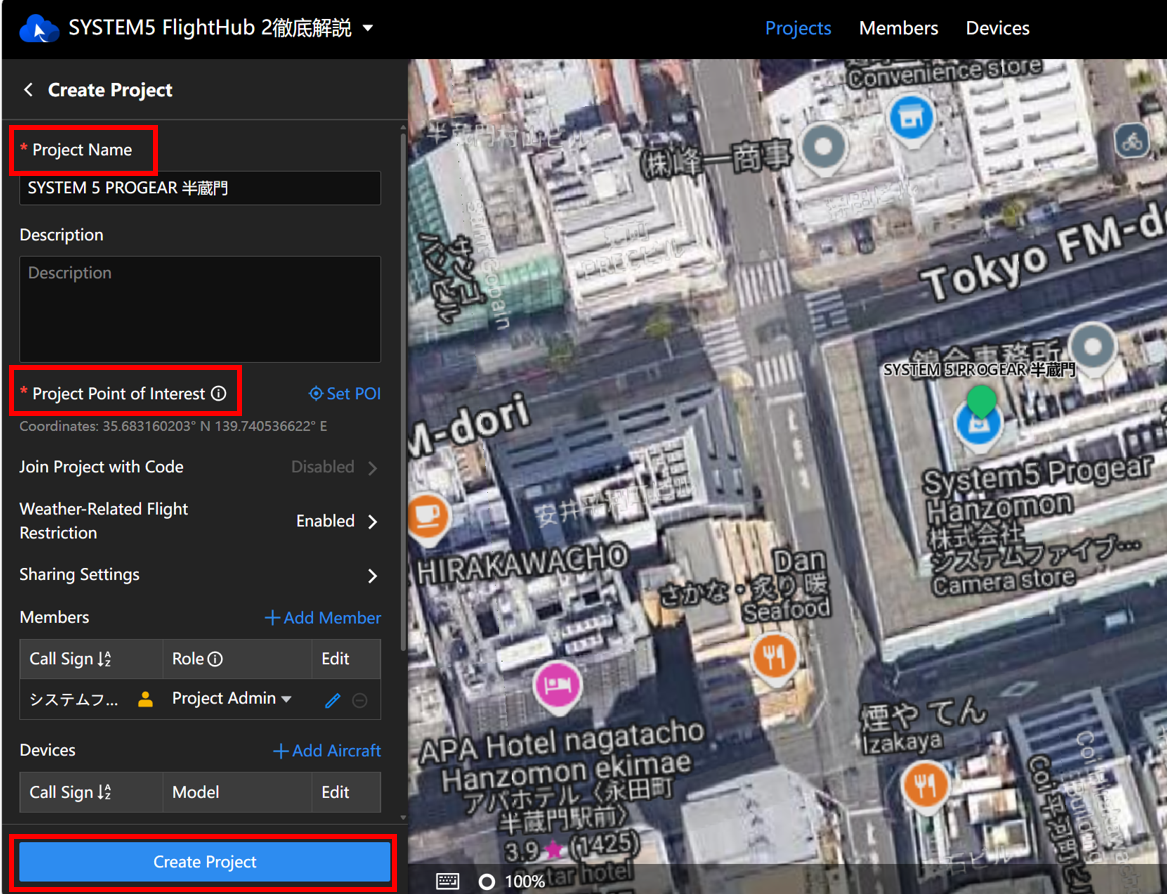Open Weather-Related Flight Restriction settings
Viewport: 1167px width, 894px height.
tap(200, 521)
